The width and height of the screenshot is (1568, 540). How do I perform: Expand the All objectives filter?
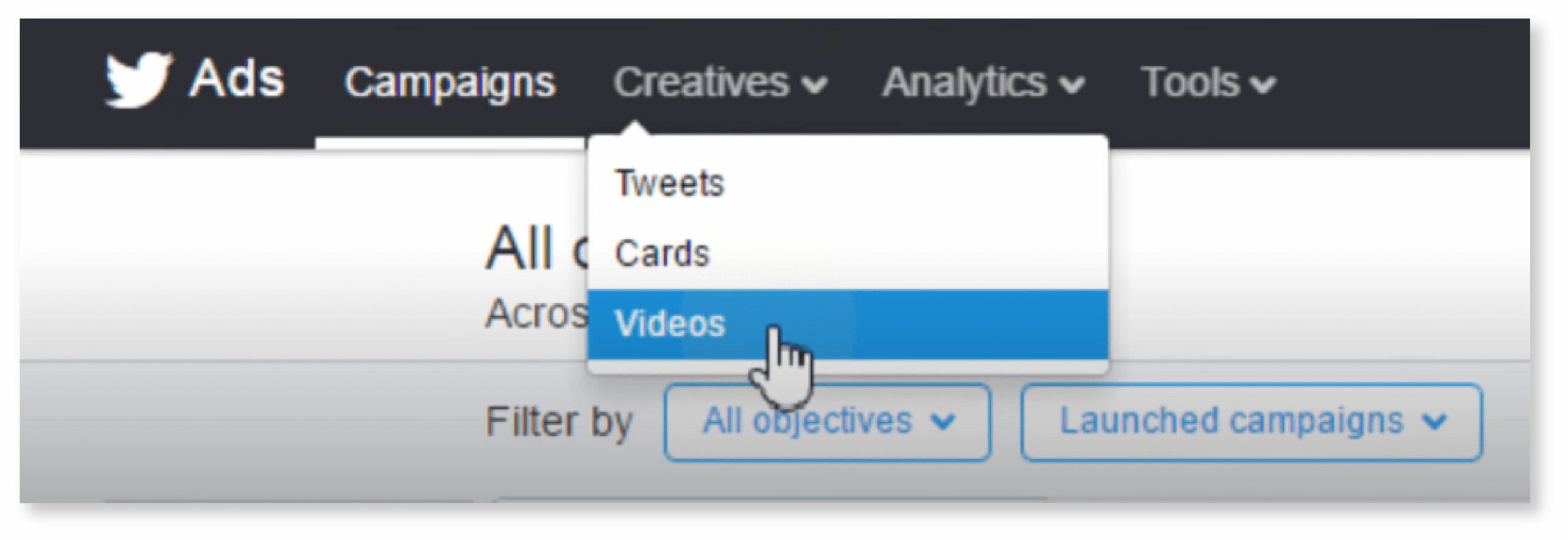tap(827, 422)
